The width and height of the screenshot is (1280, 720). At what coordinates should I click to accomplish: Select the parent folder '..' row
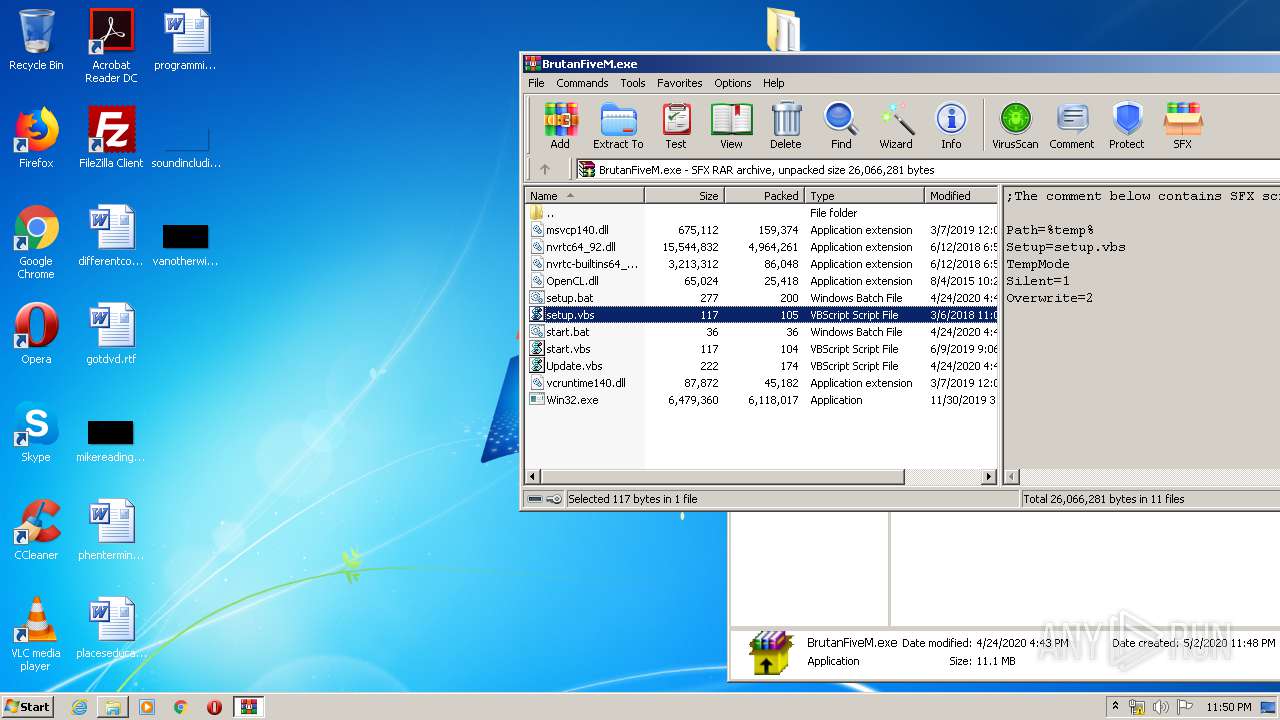[x=761, y=213]
